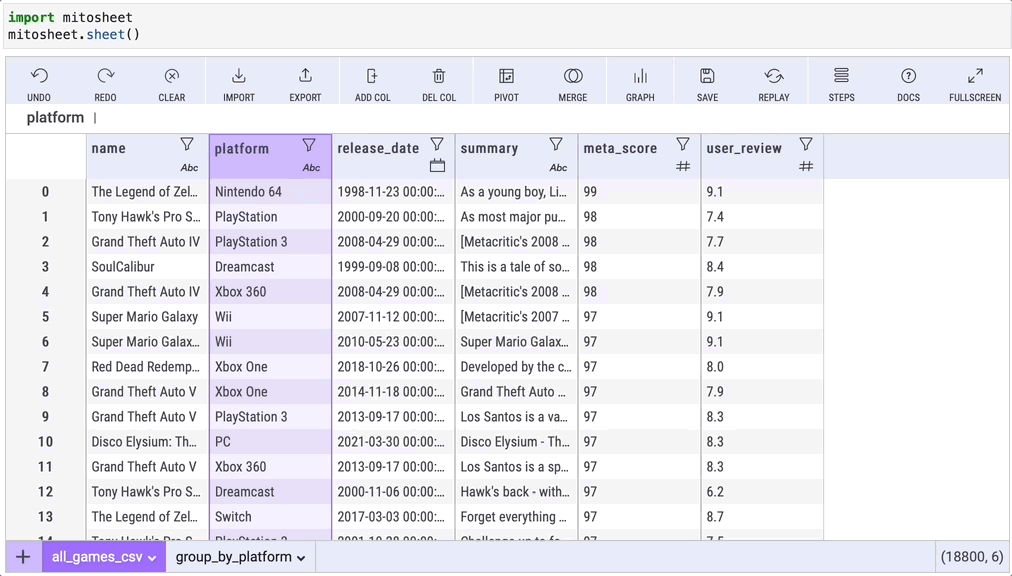1012x576 pixels.
Task: Open filter for the platform column
Action: (309, 146)
